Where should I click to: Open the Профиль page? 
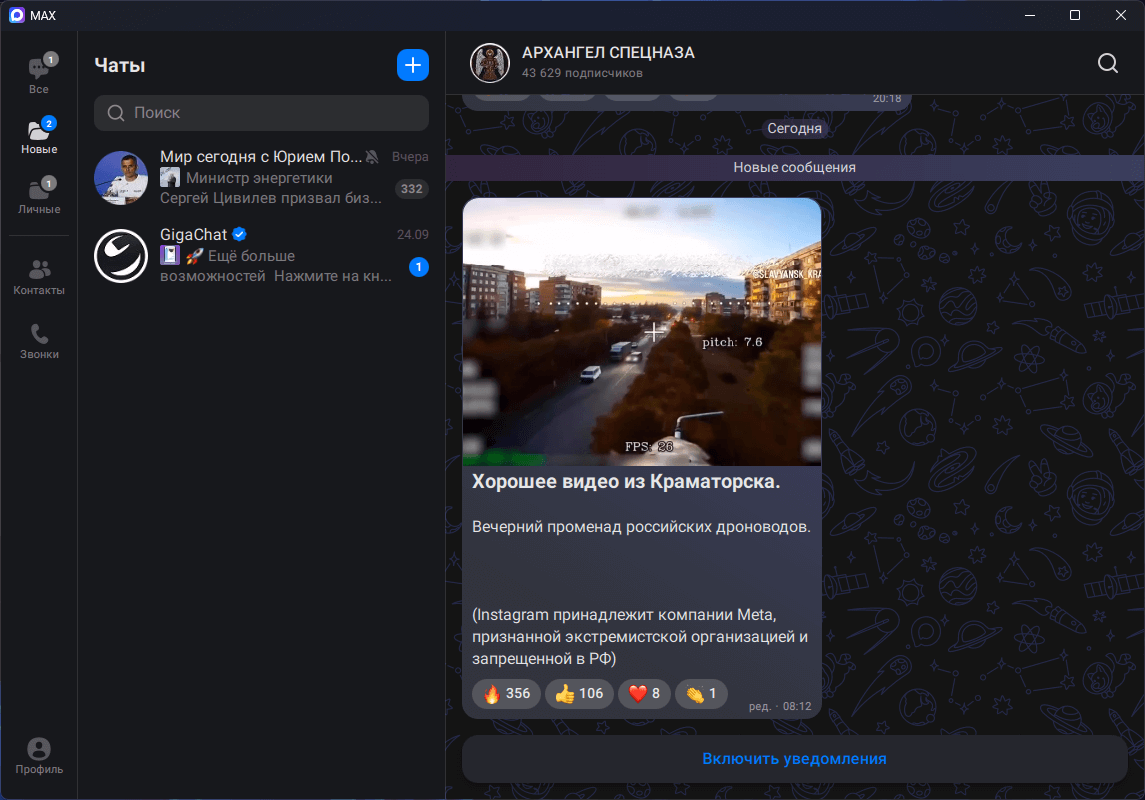tap(39, 756)
